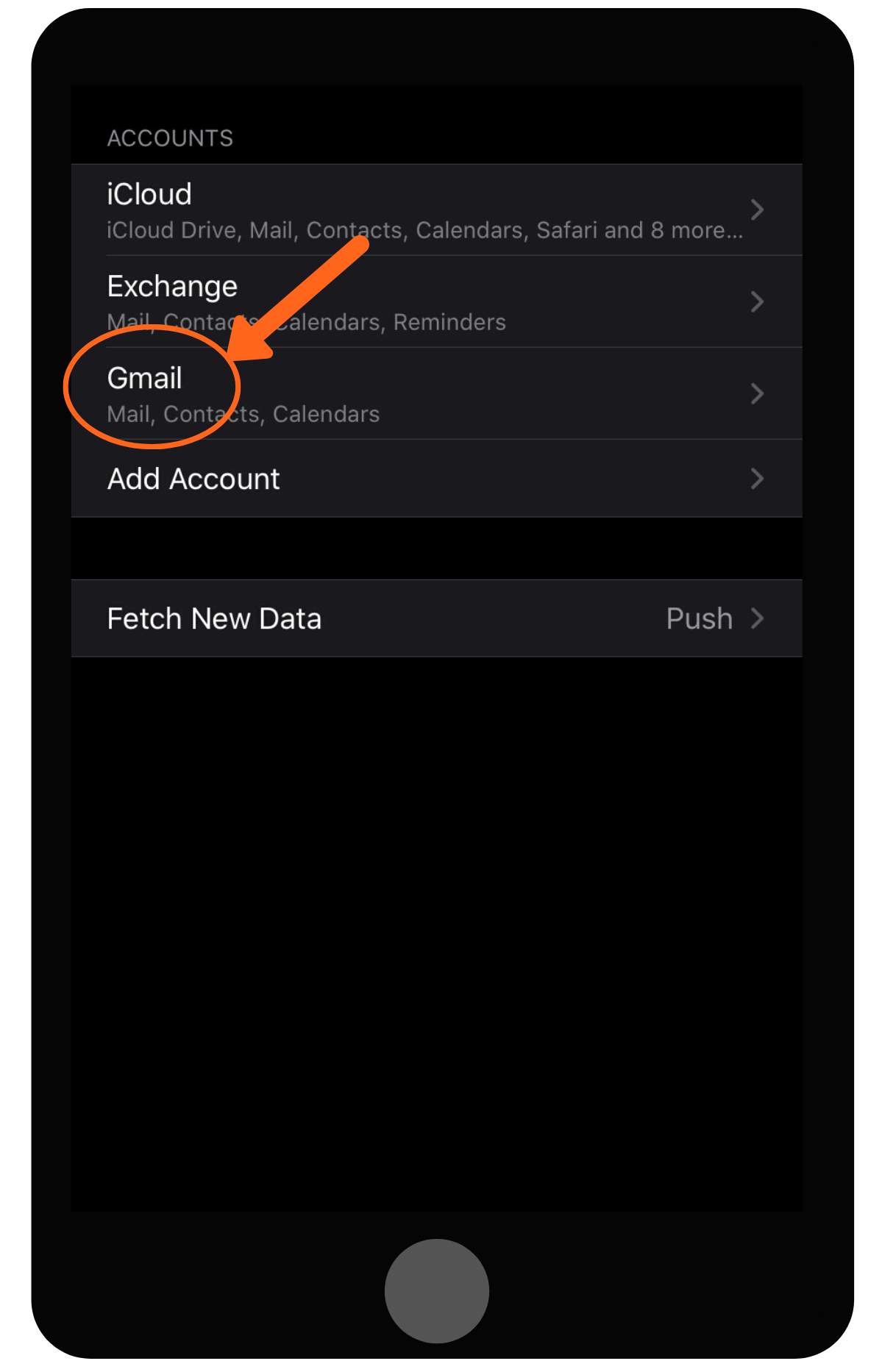
Task: Open Fetch New Data settings
Action: pos(214,619)
